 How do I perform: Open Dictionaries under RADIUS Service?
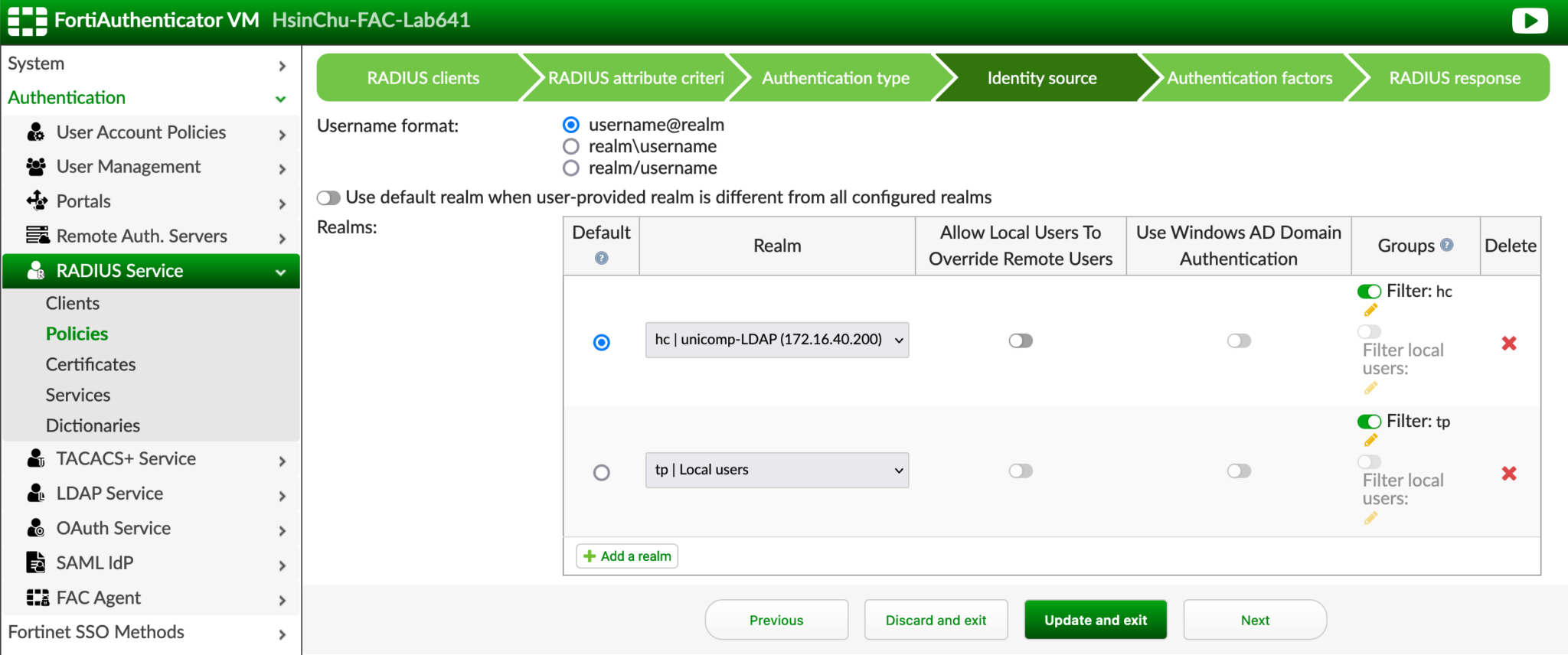(93, 425)
